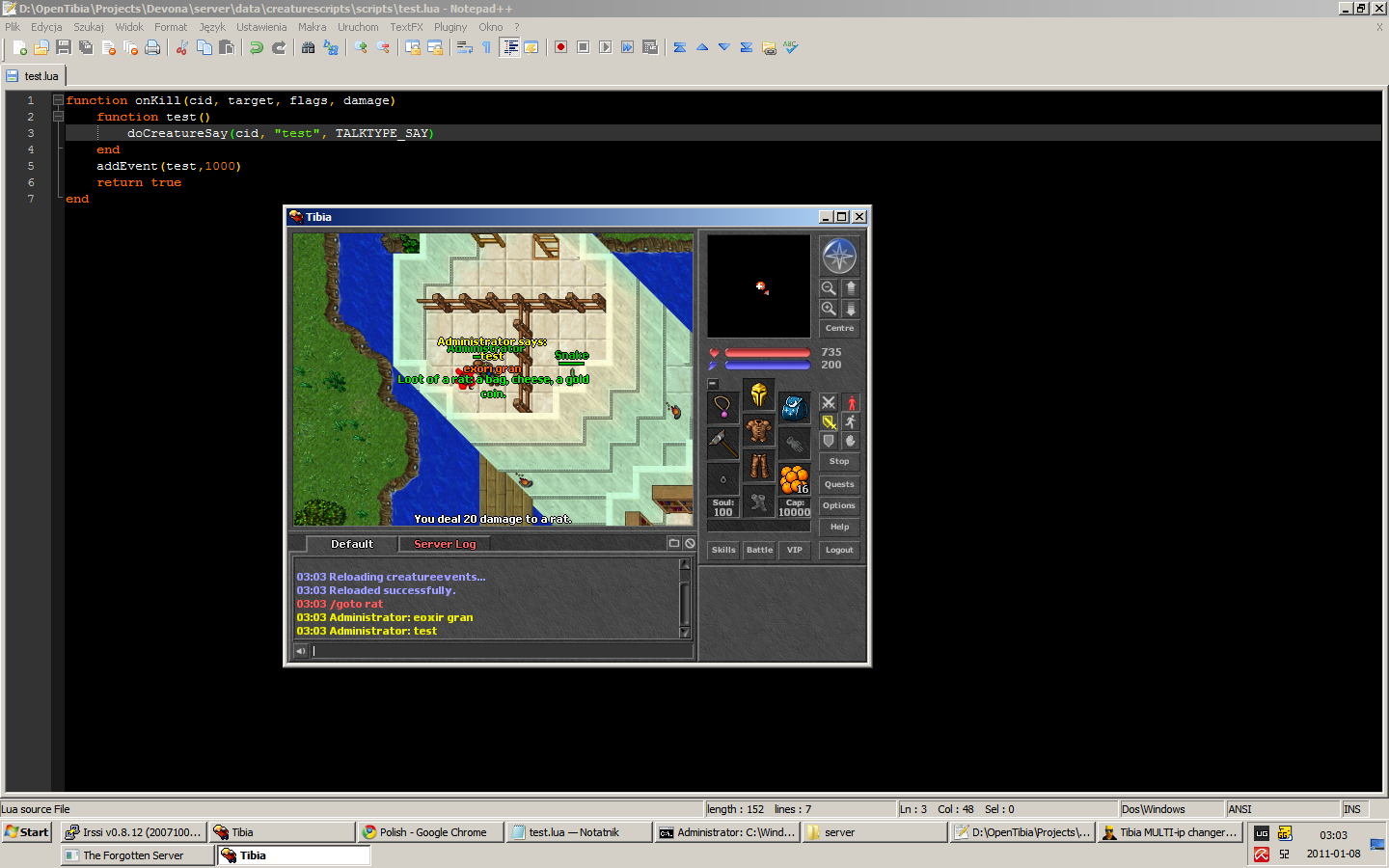
Task: Click the Stop button in Tibia
Action: pyautogui.click(x=839, y=462)
